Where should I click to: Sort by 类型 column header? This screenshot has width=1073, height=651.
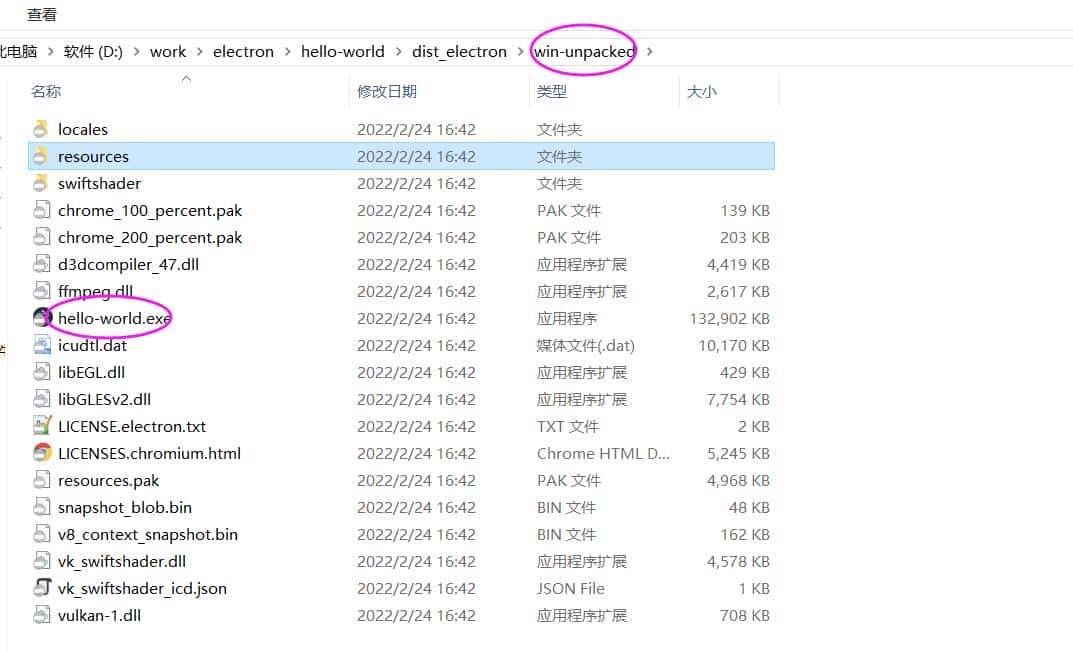(x=552, y=91)
